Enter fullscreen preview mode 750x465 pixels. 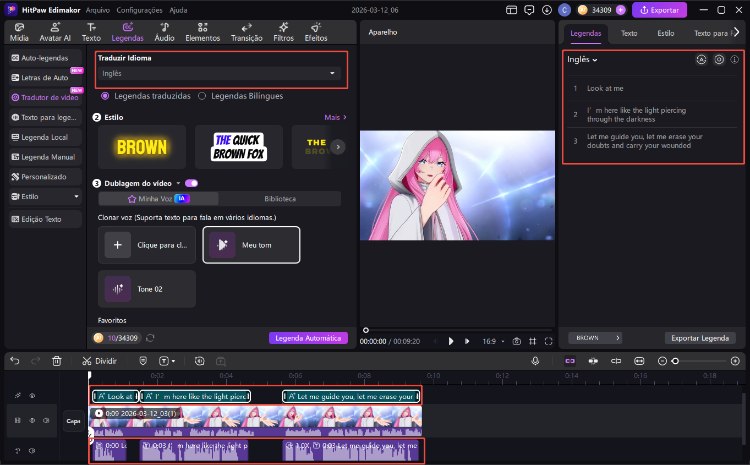point(549,342)
